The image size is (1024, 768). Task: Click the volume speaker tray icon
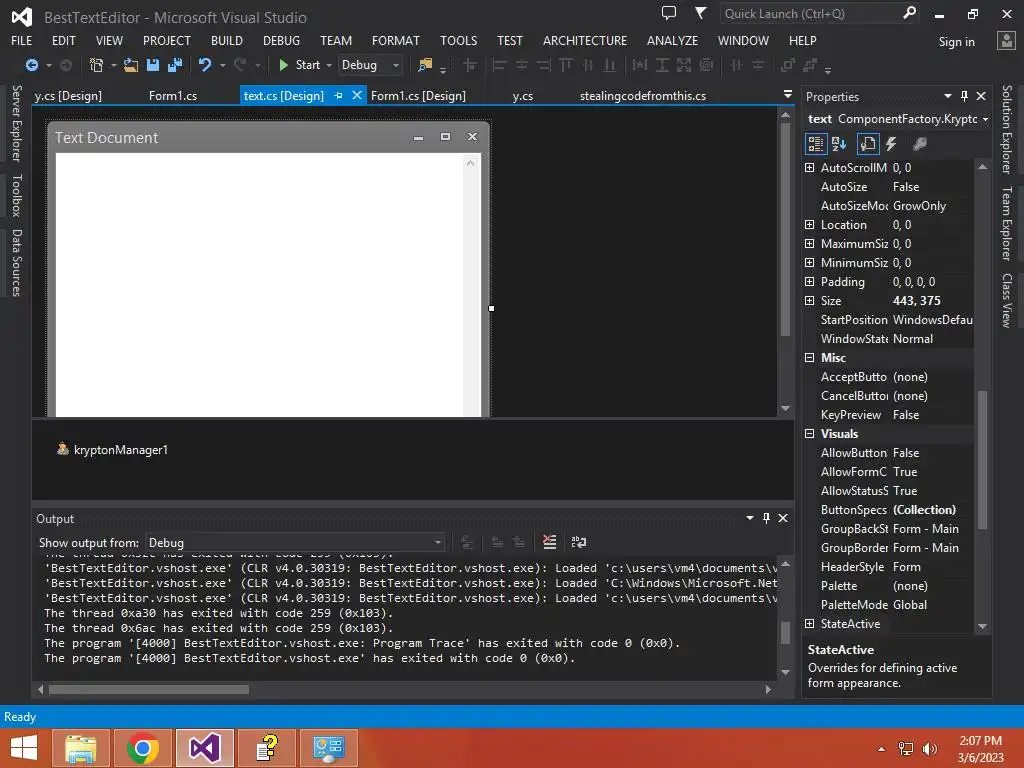tap(929, 749)
